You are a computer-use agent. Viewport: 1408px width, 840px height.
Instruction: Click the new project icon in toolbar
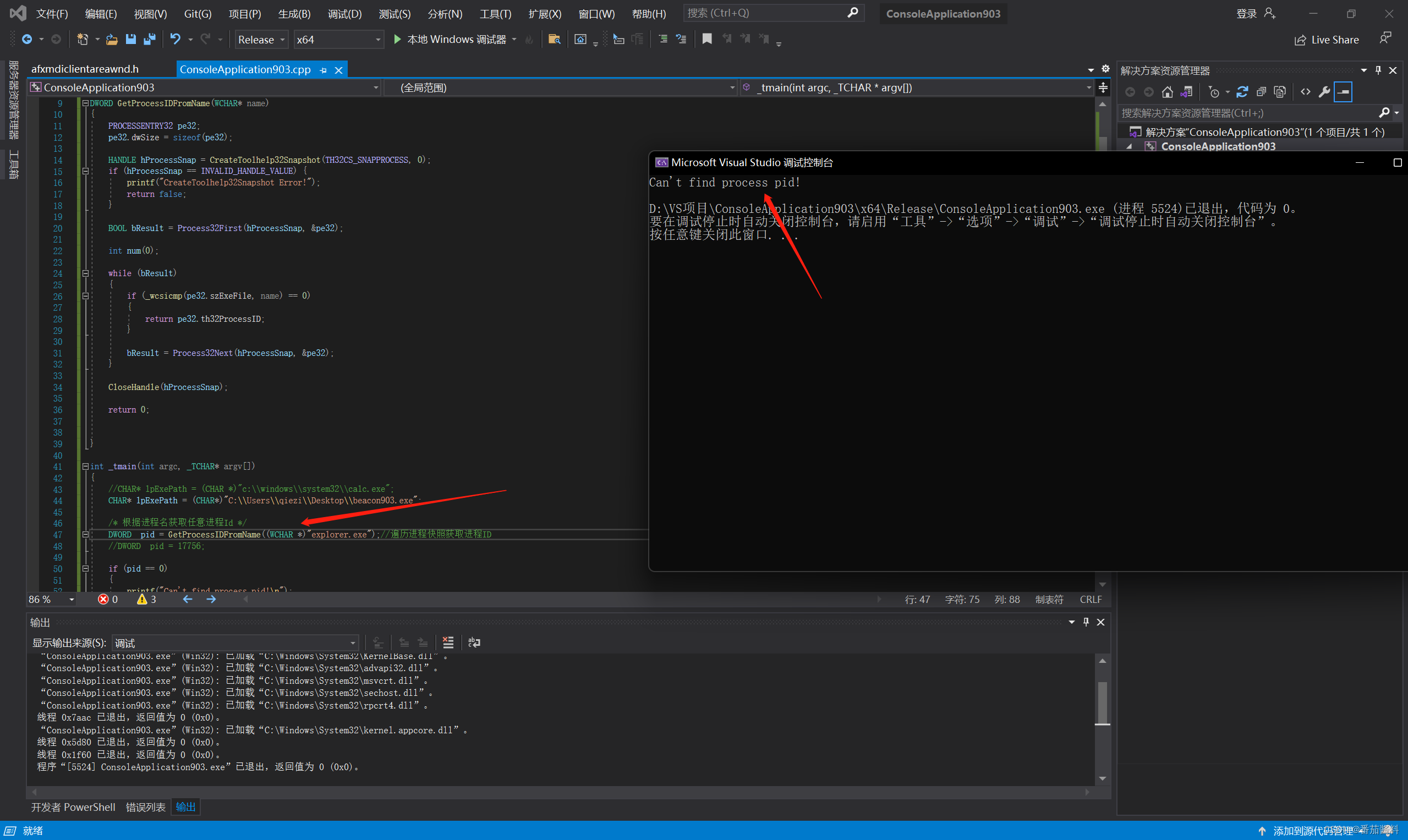point(83,39)
